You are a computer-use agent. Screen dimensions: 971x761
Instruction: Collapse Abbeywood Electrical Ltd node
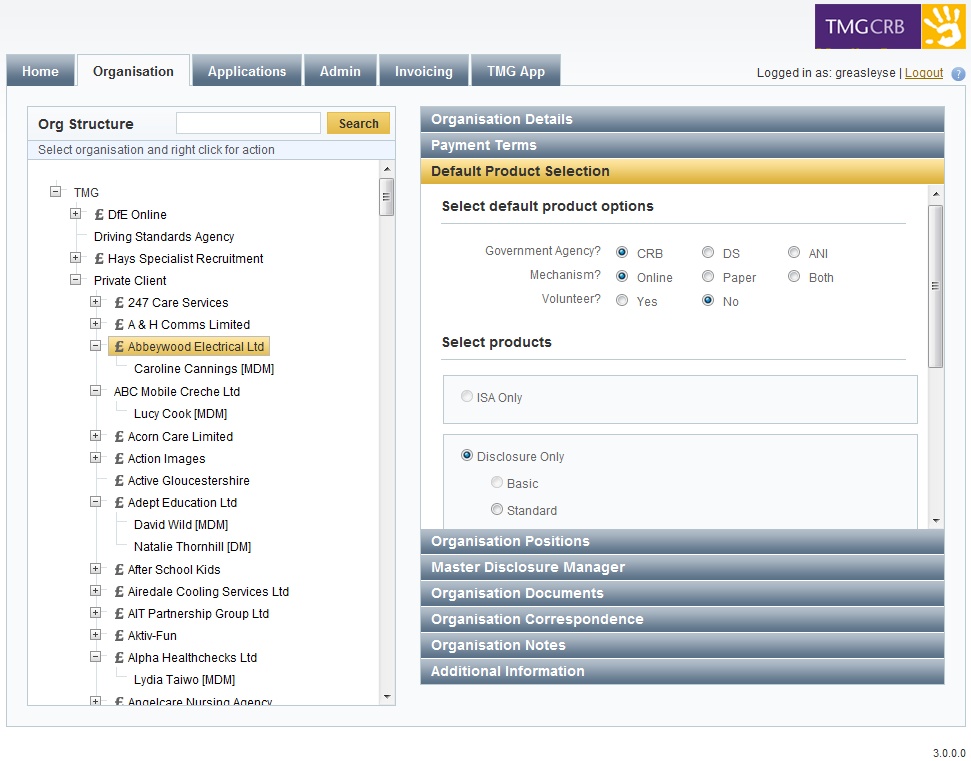(x=95, y=346)
